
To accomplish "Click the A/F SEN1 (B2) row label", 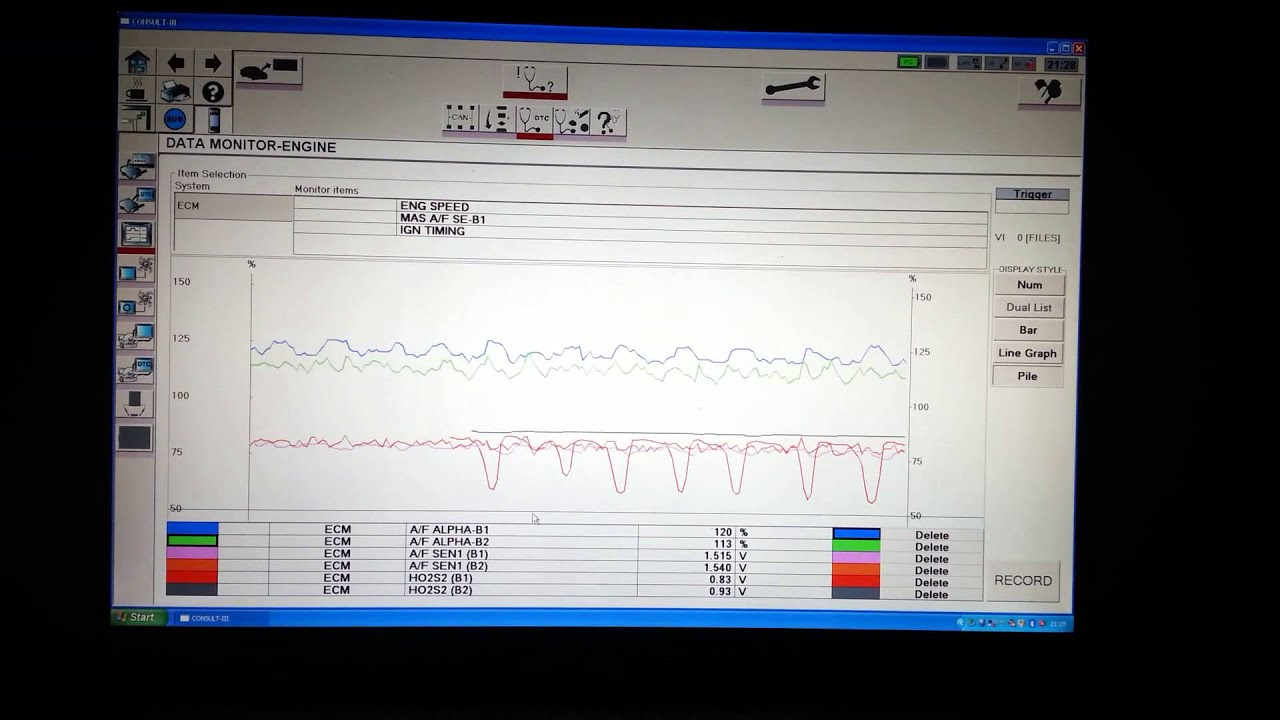I will click(x=448, y=566).
